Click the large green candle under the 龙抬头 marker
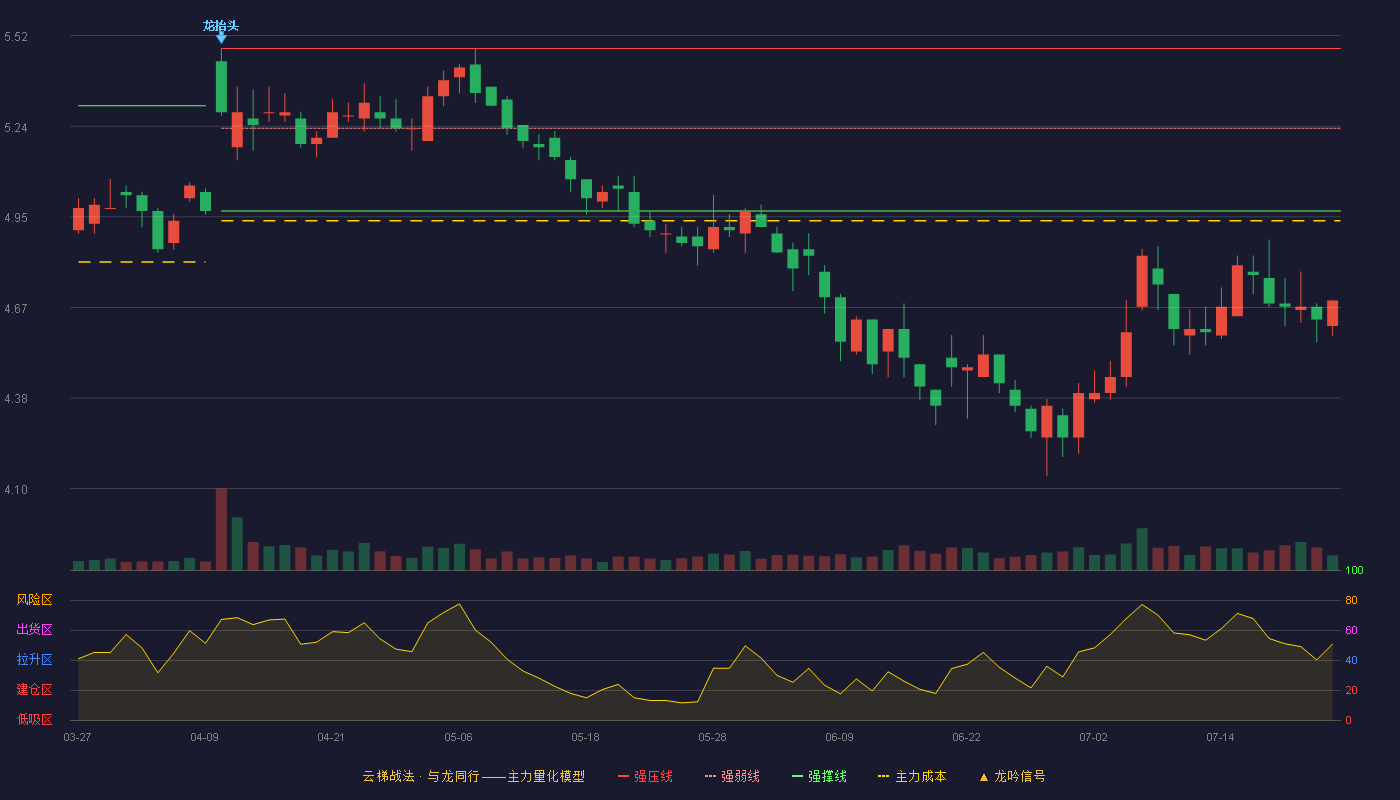Screen dimensions: 1400x800 pos(221,86)
